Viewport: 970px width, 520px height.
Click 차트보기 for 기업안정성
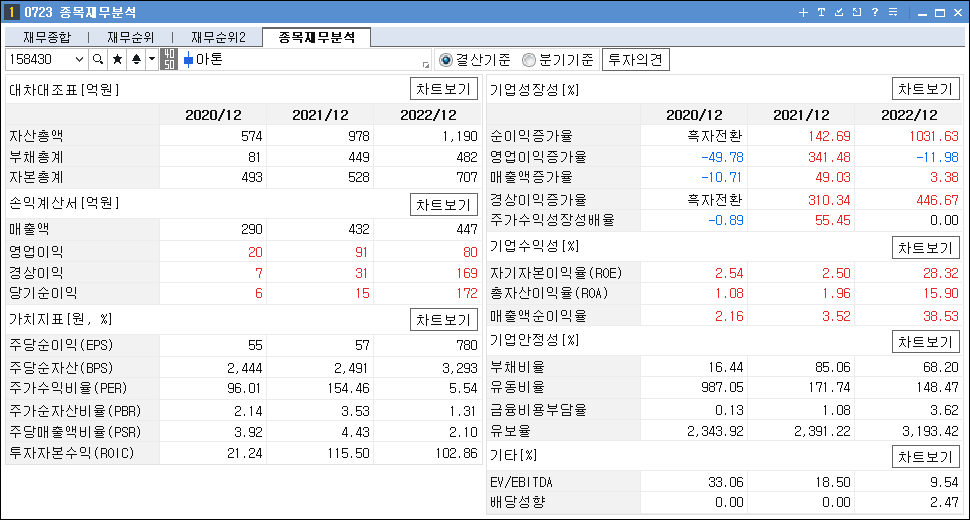925,342
